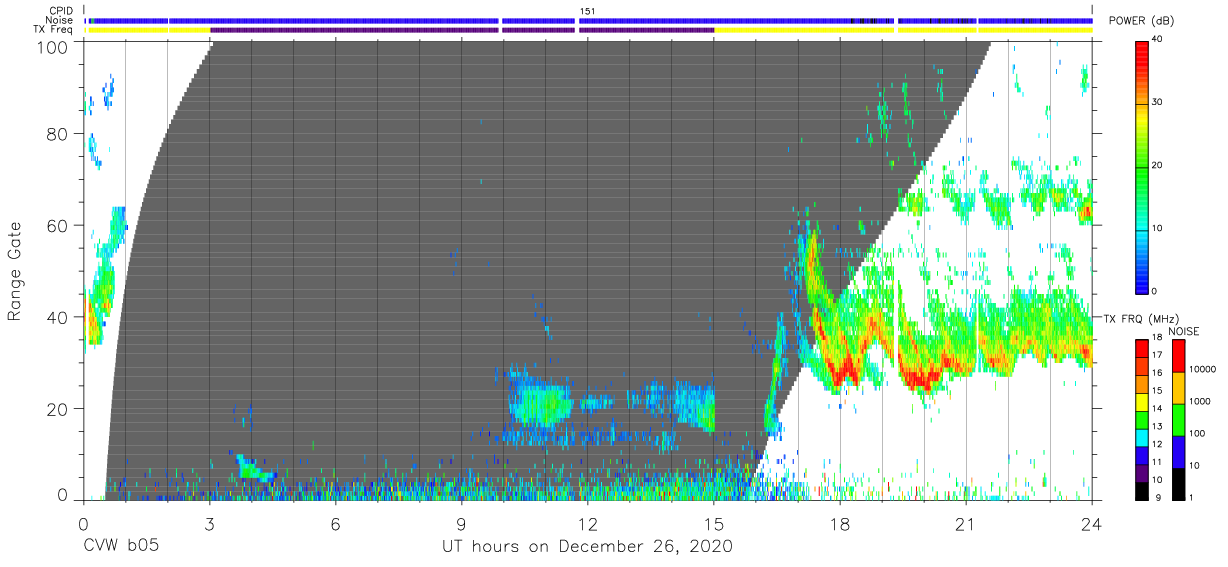Viewport: 1228px width, 567px height.
Task: Click power scale value '10'
Action: click(x=1155, y=228)
